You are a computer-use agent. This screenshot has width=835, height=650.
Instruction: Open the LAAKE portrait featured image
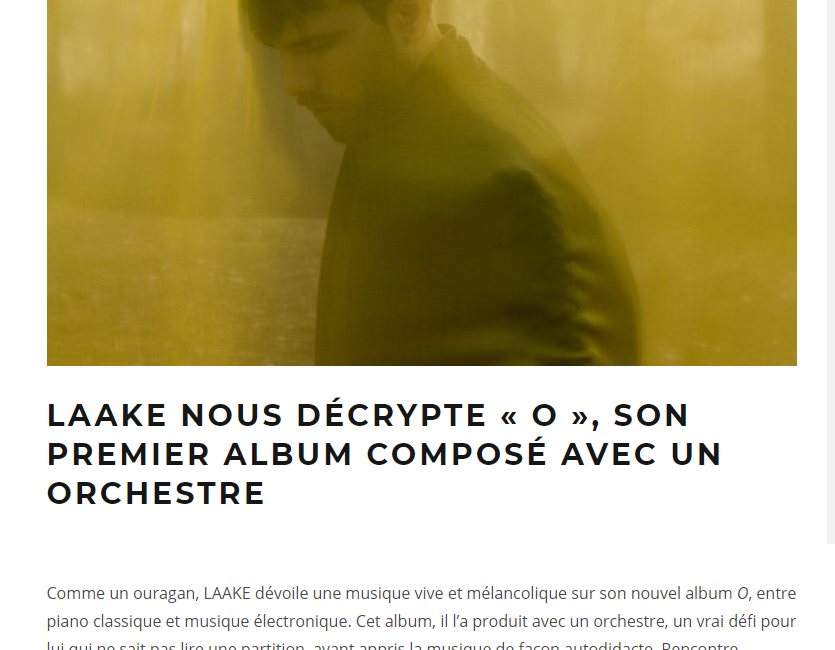pyautogui.click(x=422, y=183)
